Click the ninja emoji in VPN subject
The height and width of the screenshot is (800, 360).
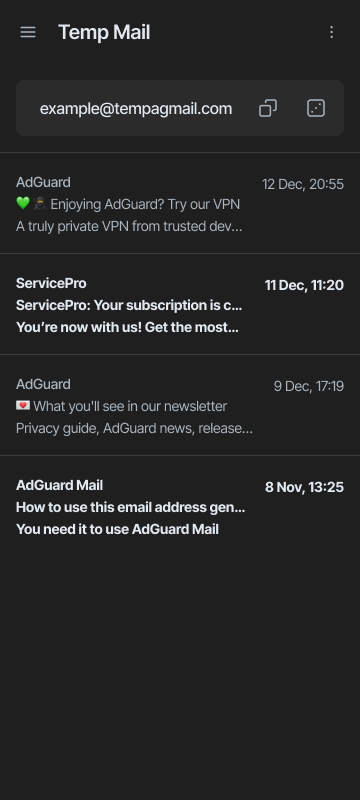[x=40, y=204]
